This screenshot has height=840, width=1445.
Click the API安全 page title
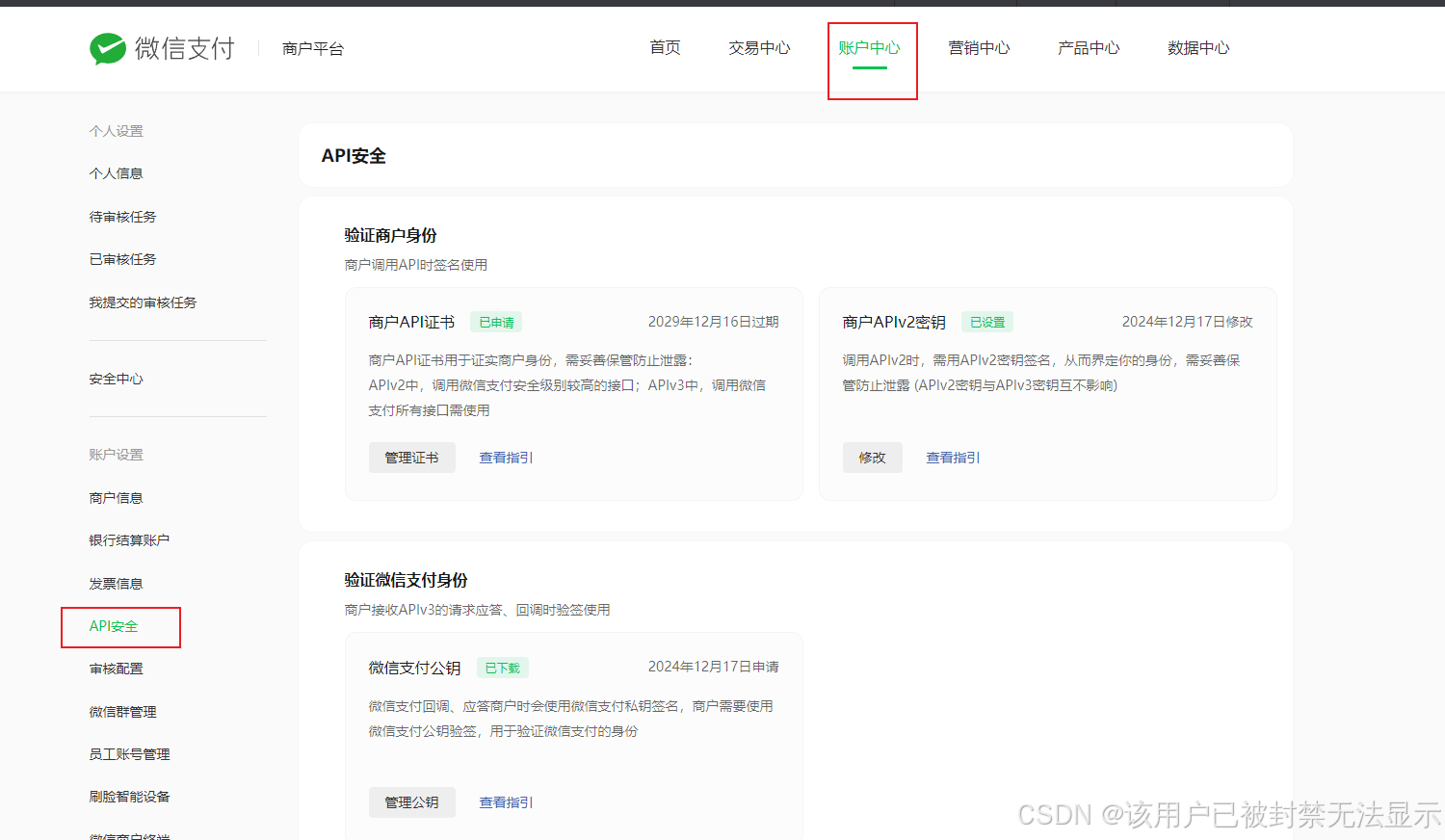[x=354, y=156]
